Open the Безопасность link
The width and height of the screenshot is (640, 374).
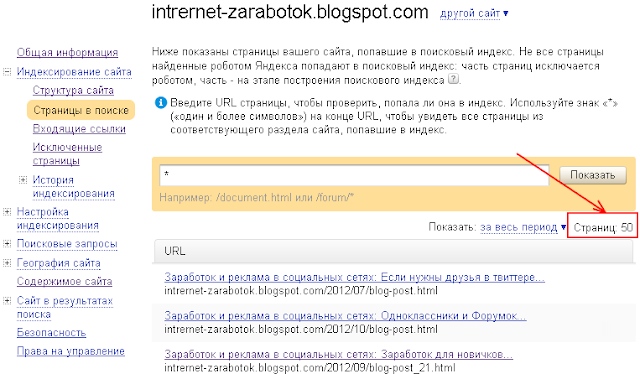[x=51, y=333]
